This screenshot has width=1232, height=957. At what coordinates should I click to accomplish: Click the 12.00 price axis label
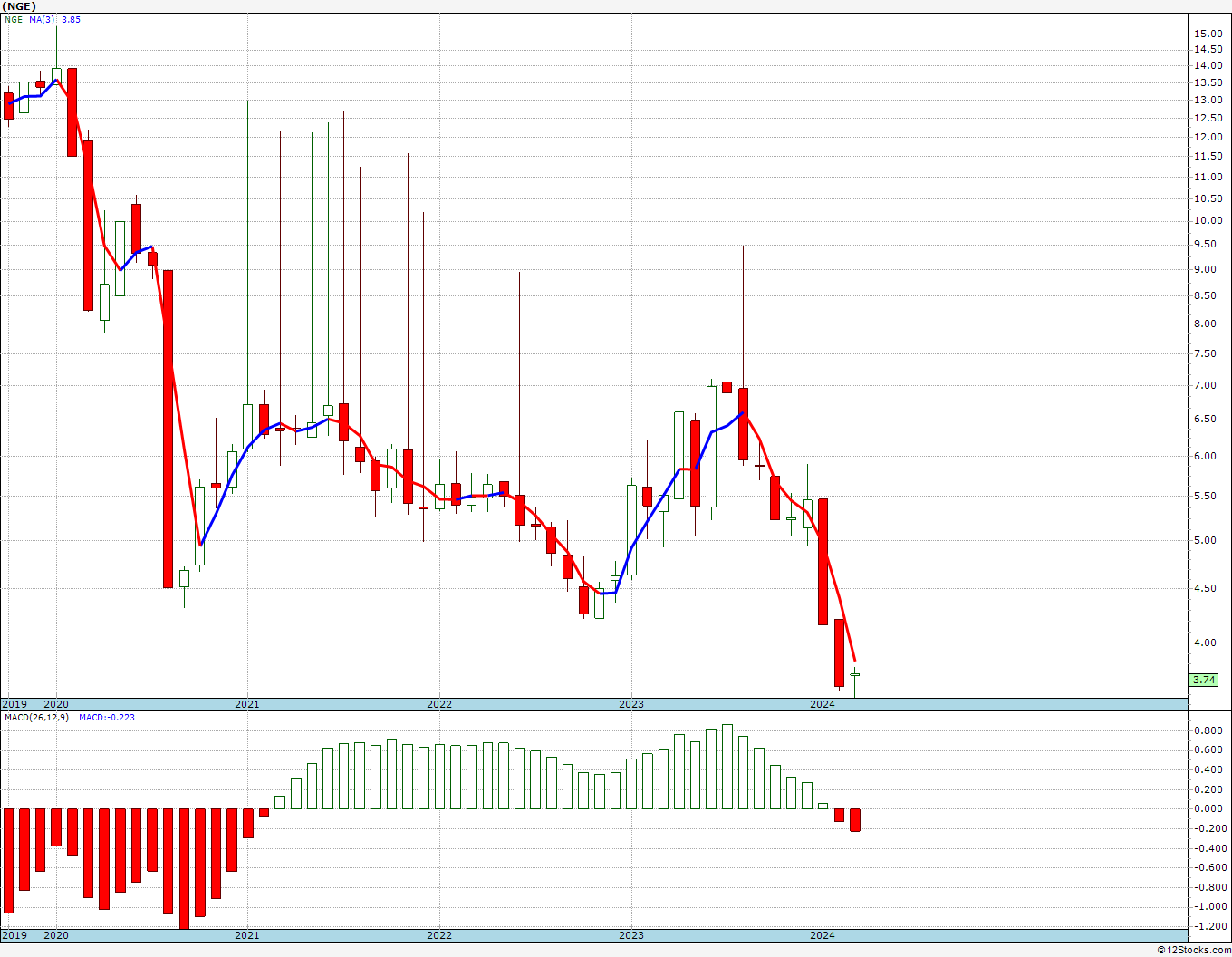(x=1208, y=138)
